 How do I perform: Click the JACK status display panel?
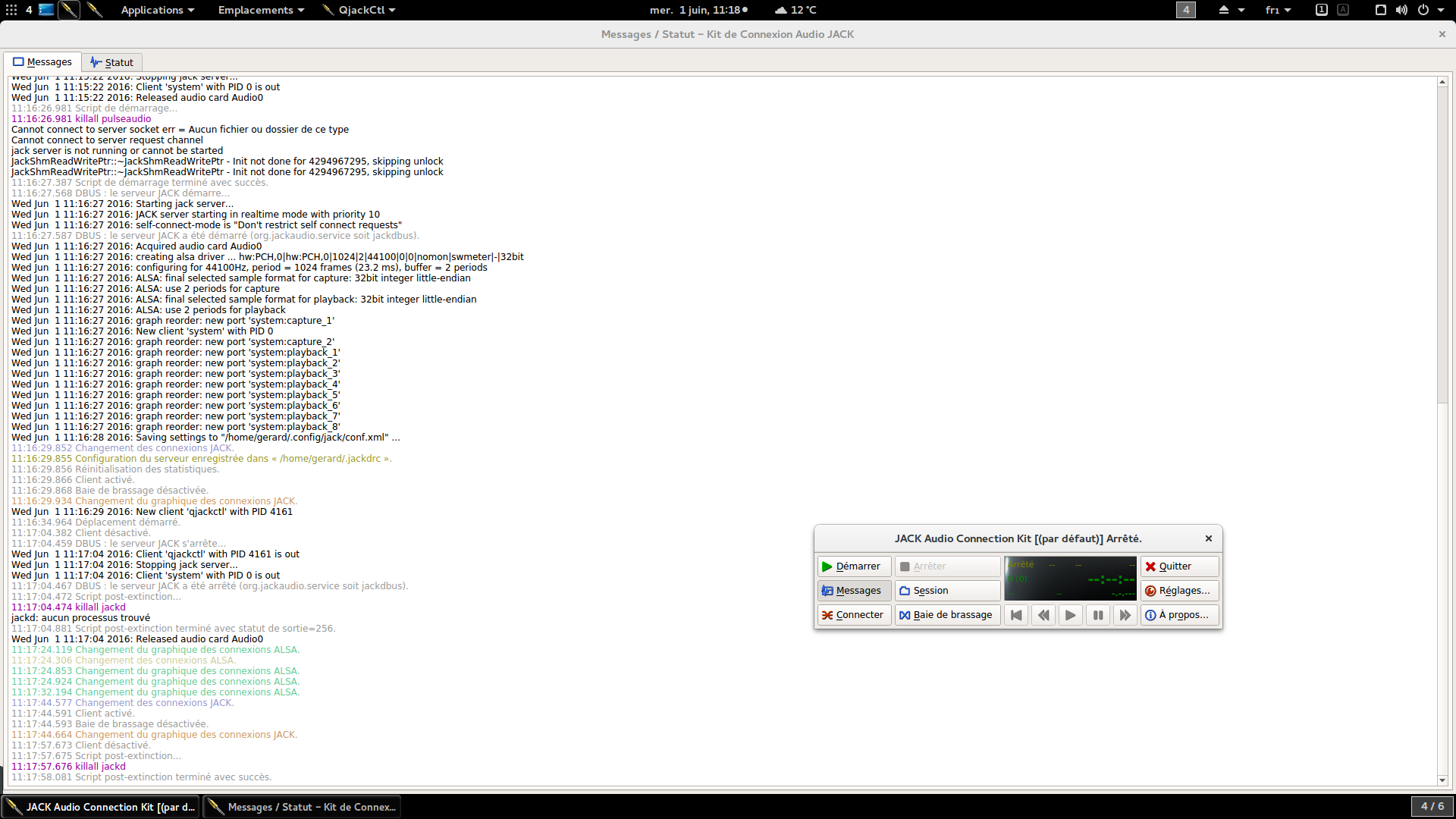(1070, 579)
